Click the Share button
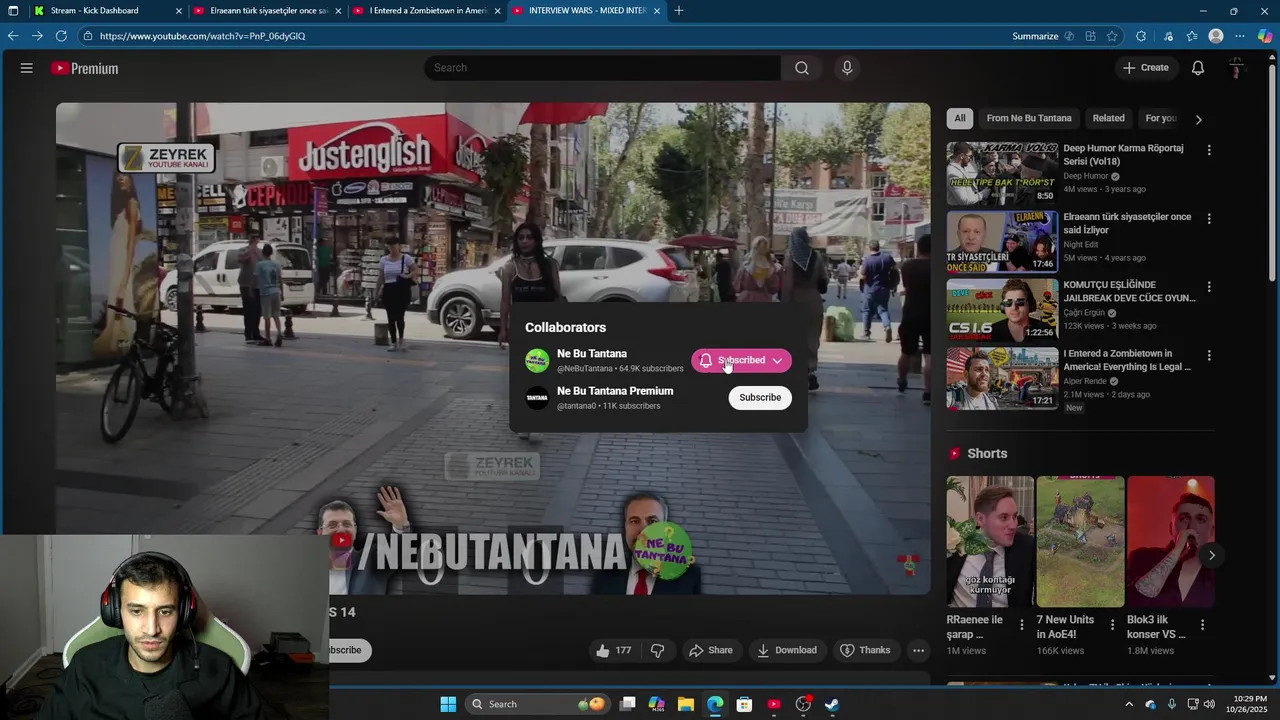 click(710, 650)
